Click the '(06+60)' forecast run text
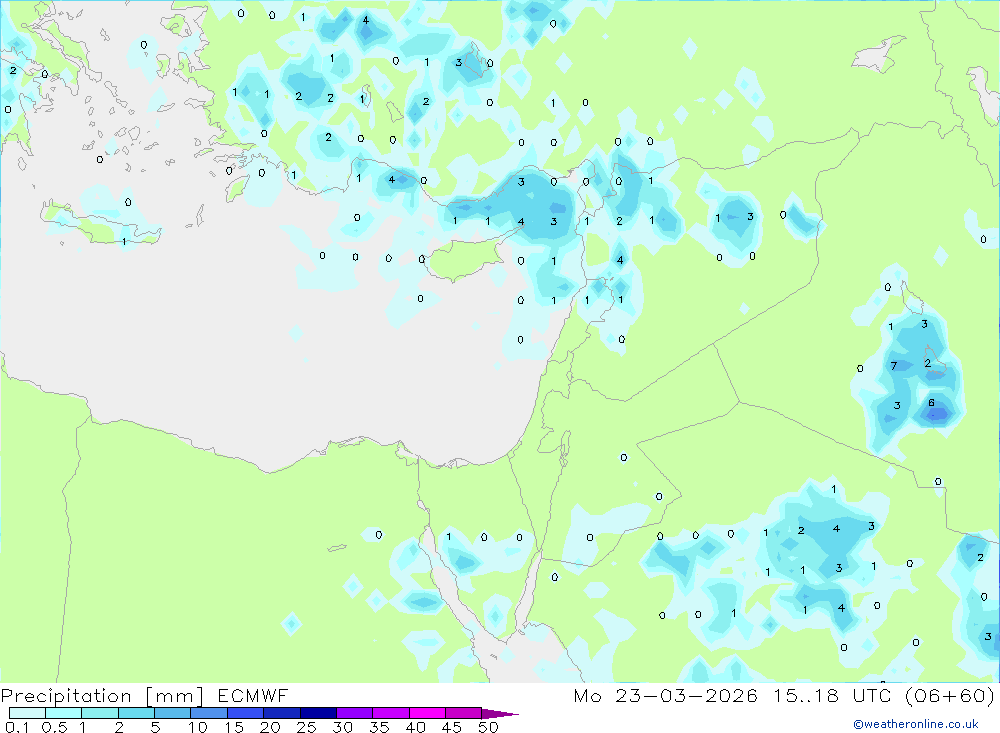Screen dimensions: 1000x733 tap(950, 696)
